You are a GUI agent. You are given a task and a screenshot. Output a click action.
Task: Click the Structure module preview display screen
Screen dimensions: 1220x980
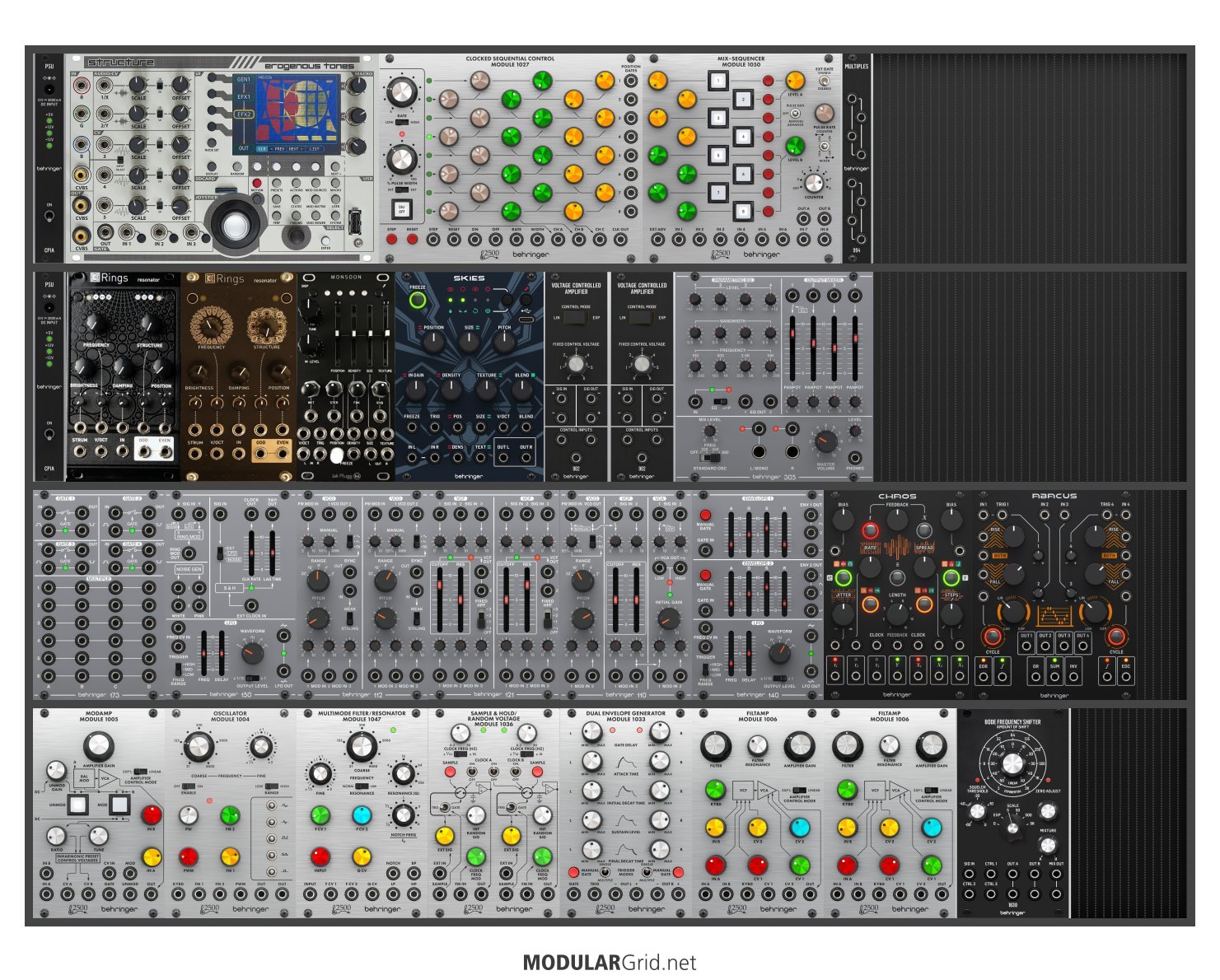297,111
